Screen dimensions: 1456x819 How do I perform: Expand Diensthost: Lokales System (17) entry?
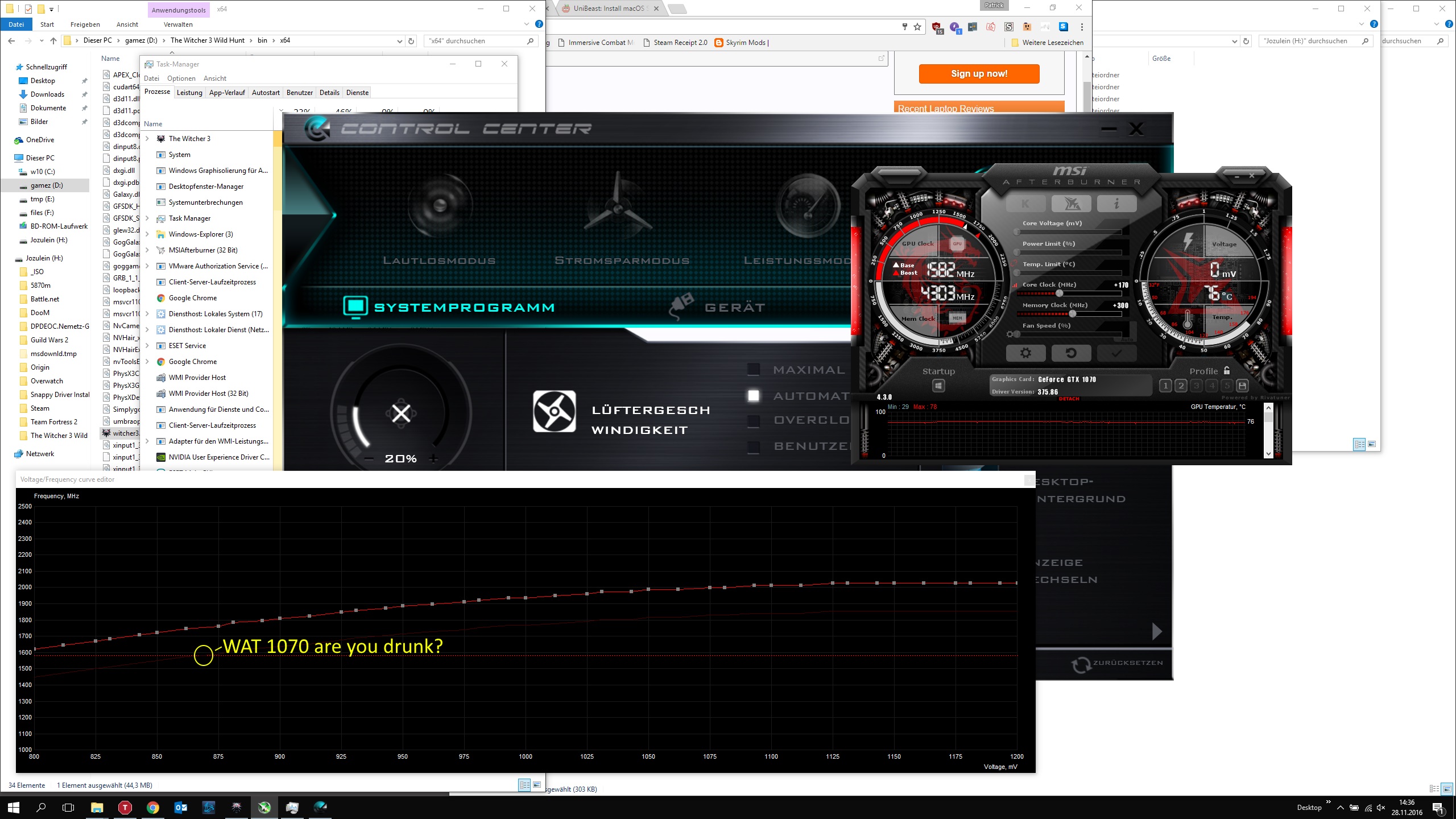click(147, 314)
